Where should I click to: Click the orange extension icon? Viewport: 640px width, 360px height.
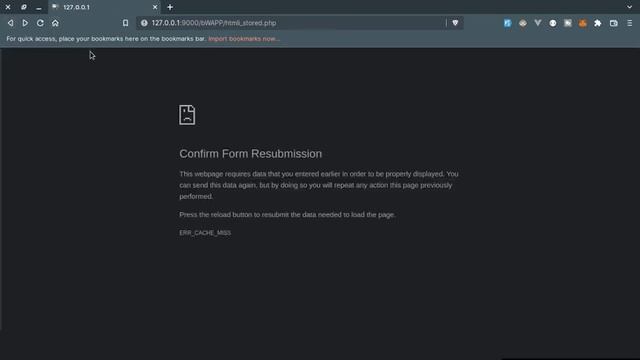(x=582, y=23)
